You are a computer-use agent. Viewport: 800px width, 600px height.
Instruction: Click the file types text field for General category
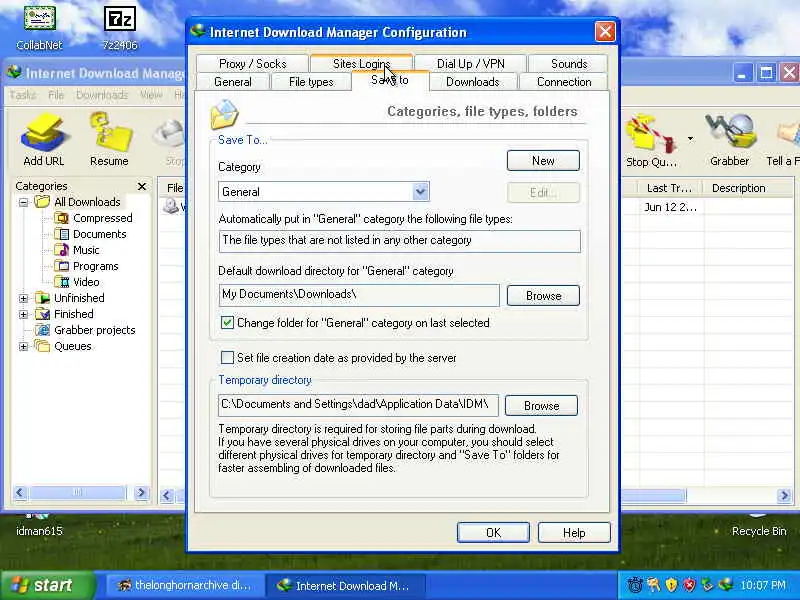(x=399, y=241)
